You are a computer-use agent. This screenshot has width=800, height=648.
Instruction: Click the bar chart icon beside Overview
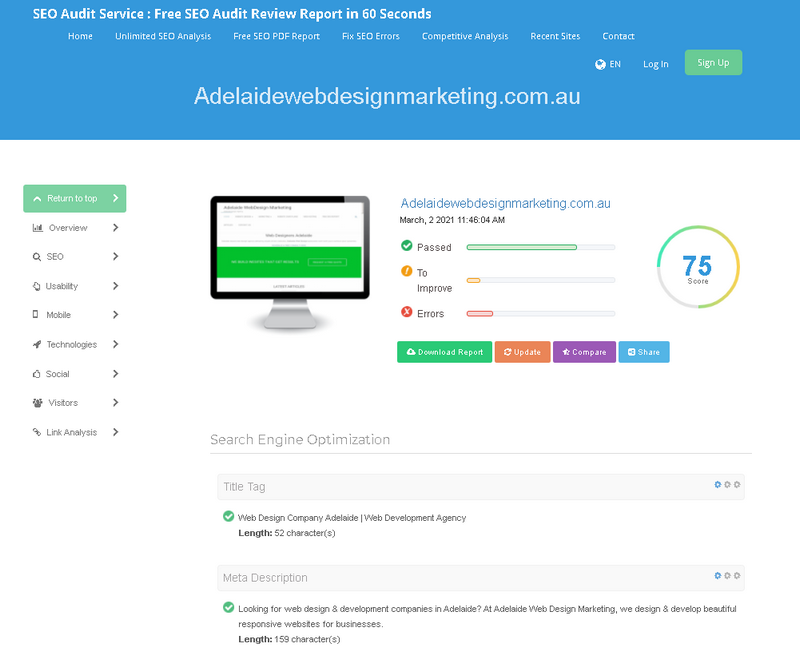click(38, 228)
